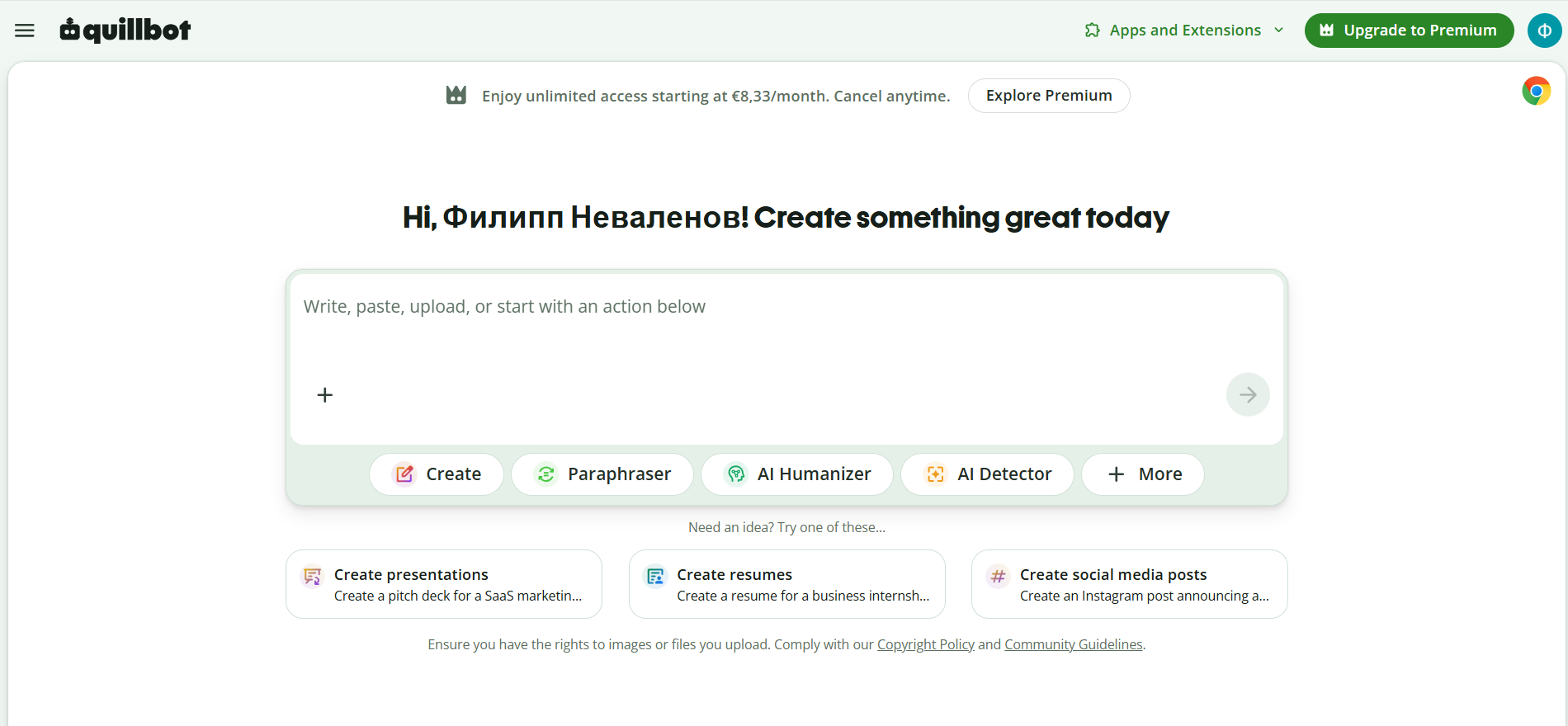Click the 'Need an idea? Try one of these...' text
Viewport: 1568px width, 726px height.
click(x=786, y=527)
